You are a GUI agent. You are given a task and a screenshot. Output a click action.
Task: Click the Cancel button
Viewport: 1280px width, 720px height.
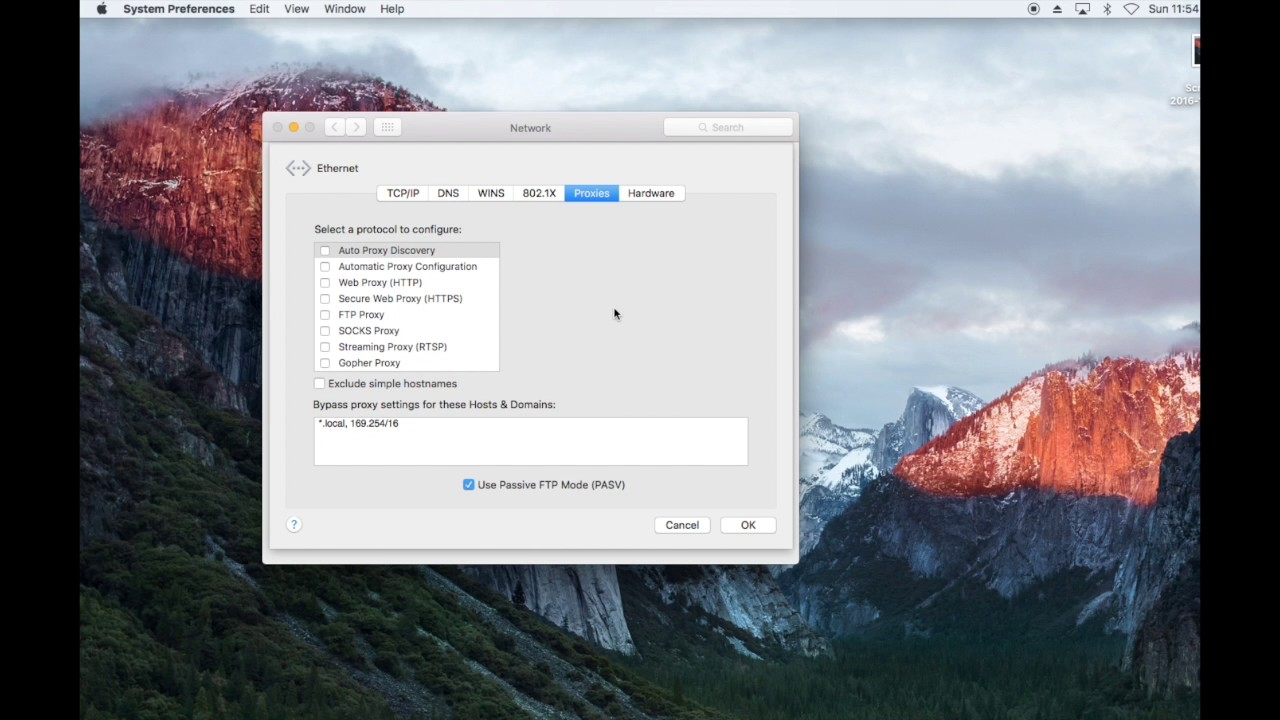point(682,525)
